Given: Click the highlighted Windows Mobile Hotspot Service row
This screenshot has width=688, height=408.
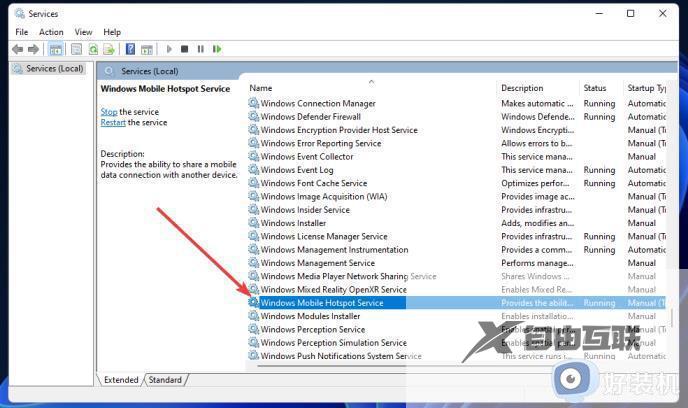Looking at the screenshot, I should (457, 303).
